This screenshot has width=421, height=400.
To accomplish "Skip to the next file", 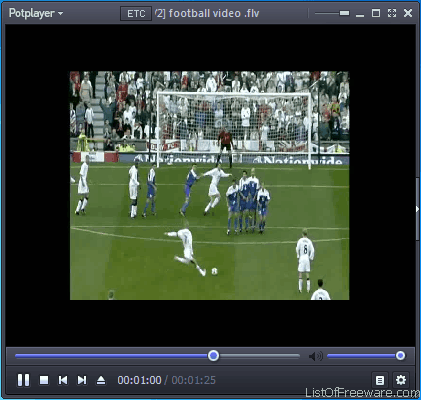I will 82,380.
